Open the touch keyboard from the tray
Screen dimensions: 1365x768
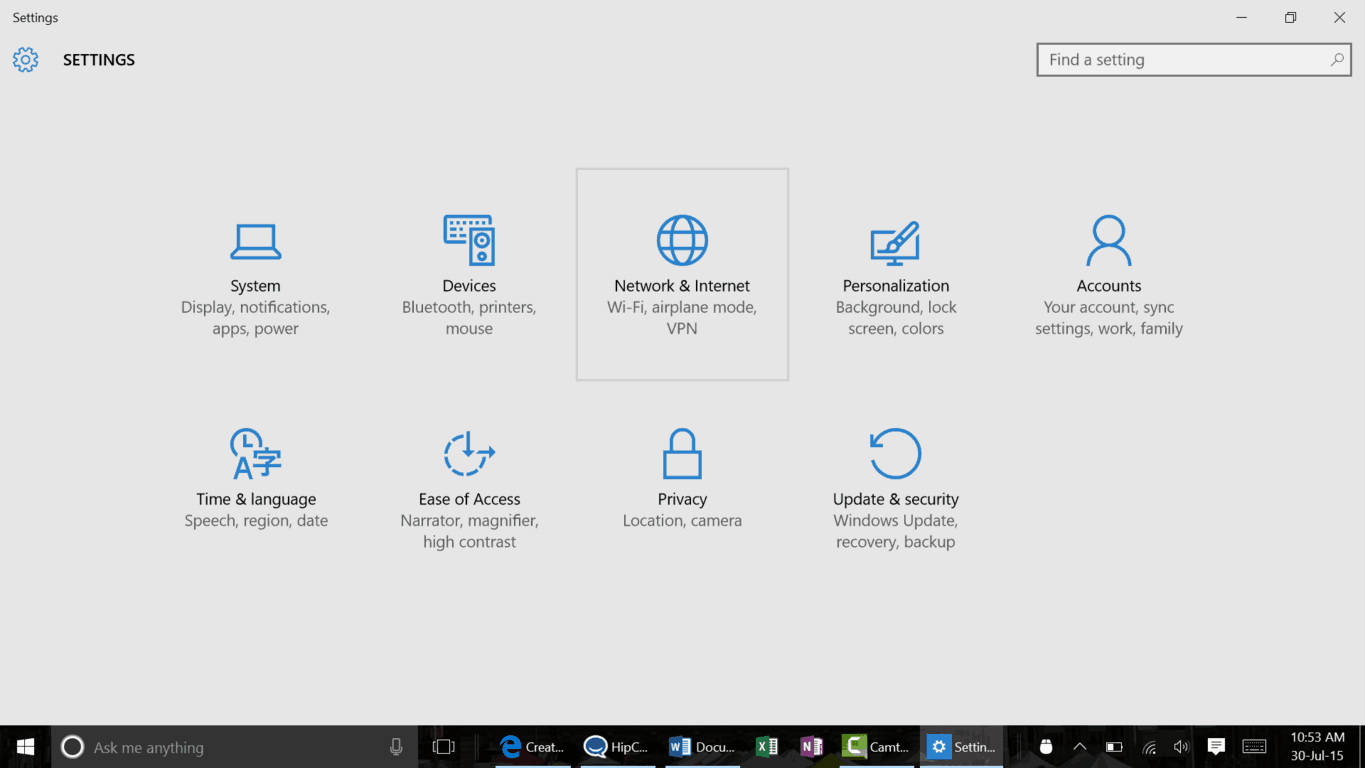1254,747
